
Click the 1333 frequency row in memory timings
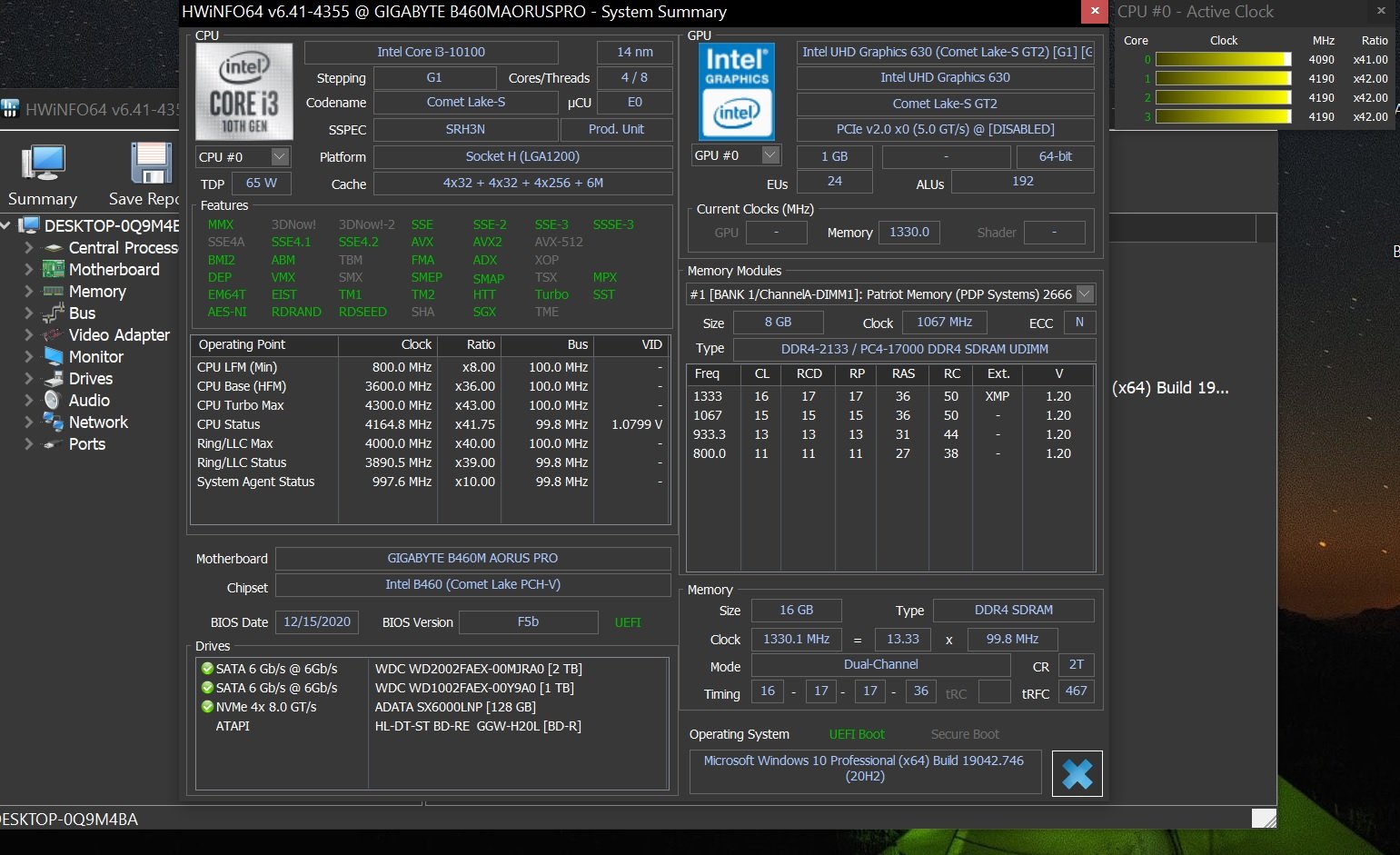(x=890, y=396)
